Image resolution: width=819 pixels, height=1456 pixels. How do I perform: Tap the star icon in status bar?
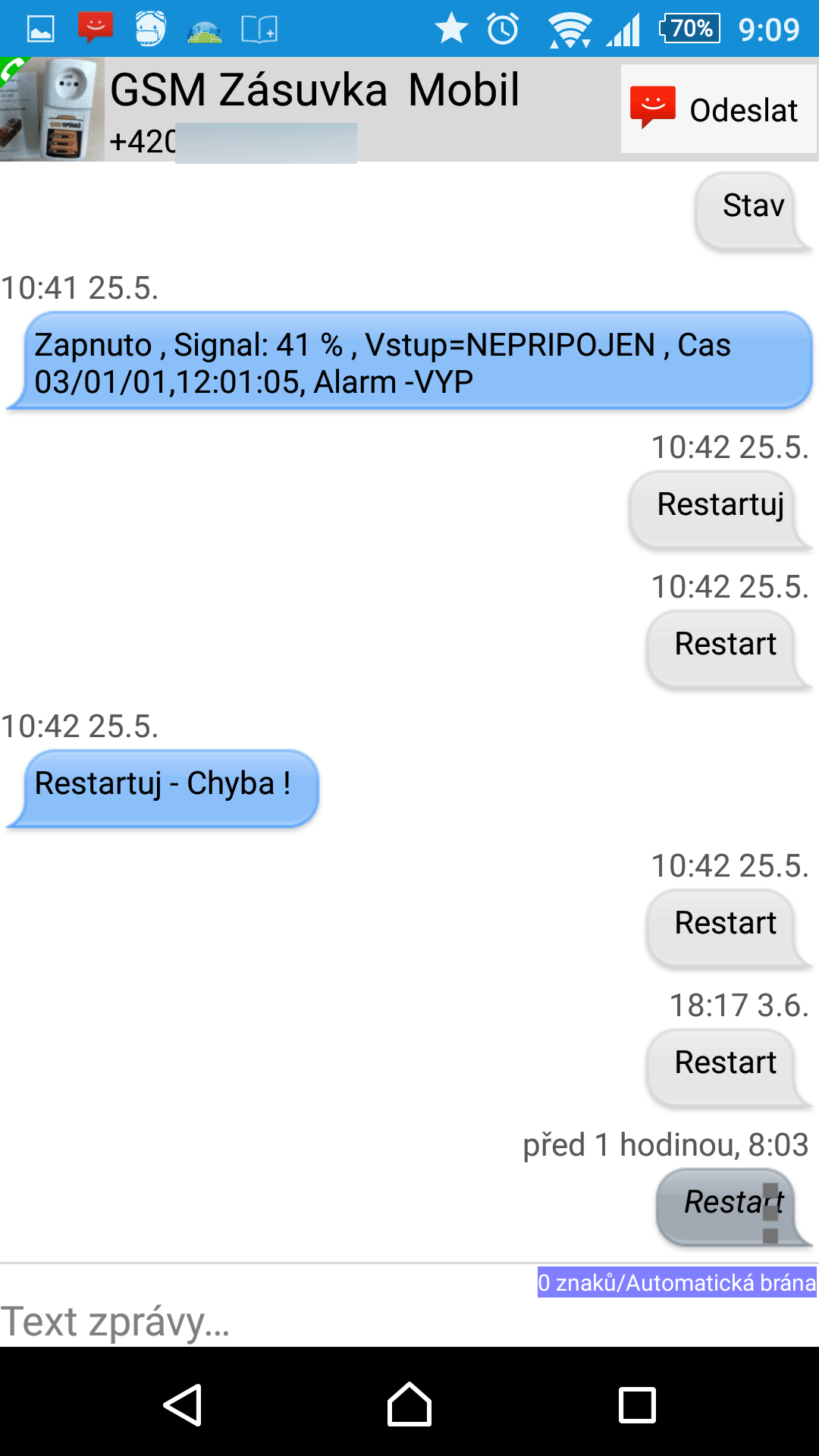pos(451,29)
